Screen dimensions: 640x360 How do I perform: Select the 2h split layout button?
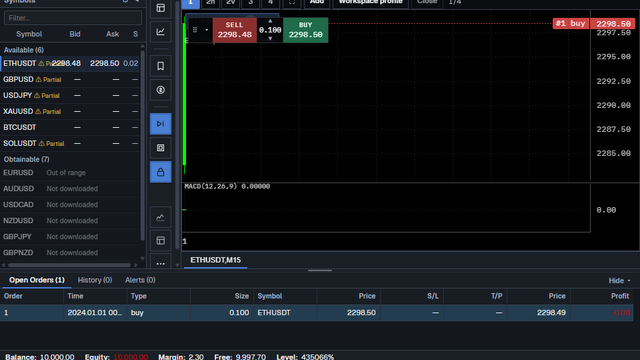pyautogui.click(x=211, y=2)
